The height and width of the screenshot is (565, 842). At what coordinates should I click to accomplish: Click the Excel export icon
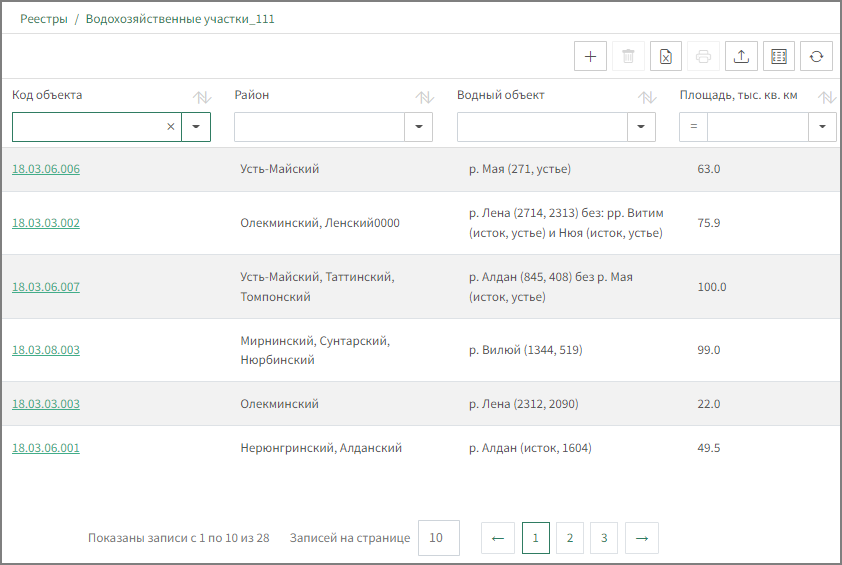click(666, 57)
